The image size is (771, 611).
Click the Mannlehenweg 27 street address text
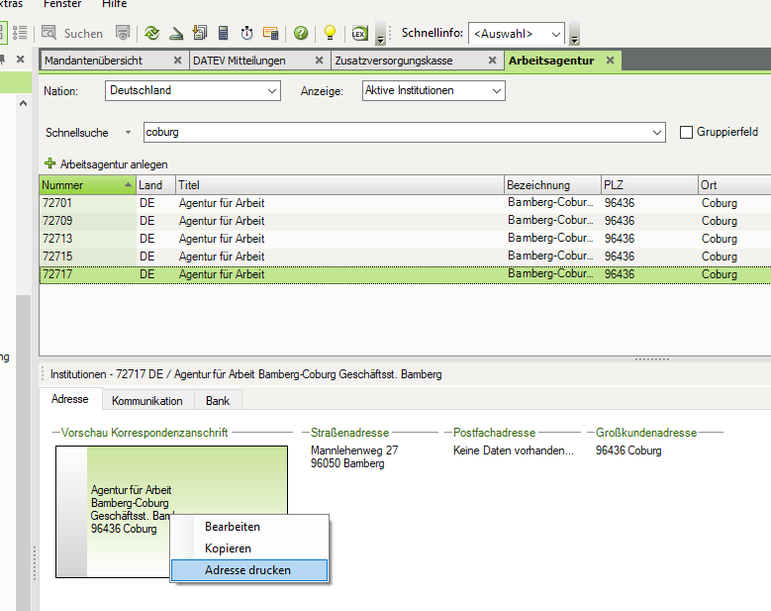click(354, 450)
